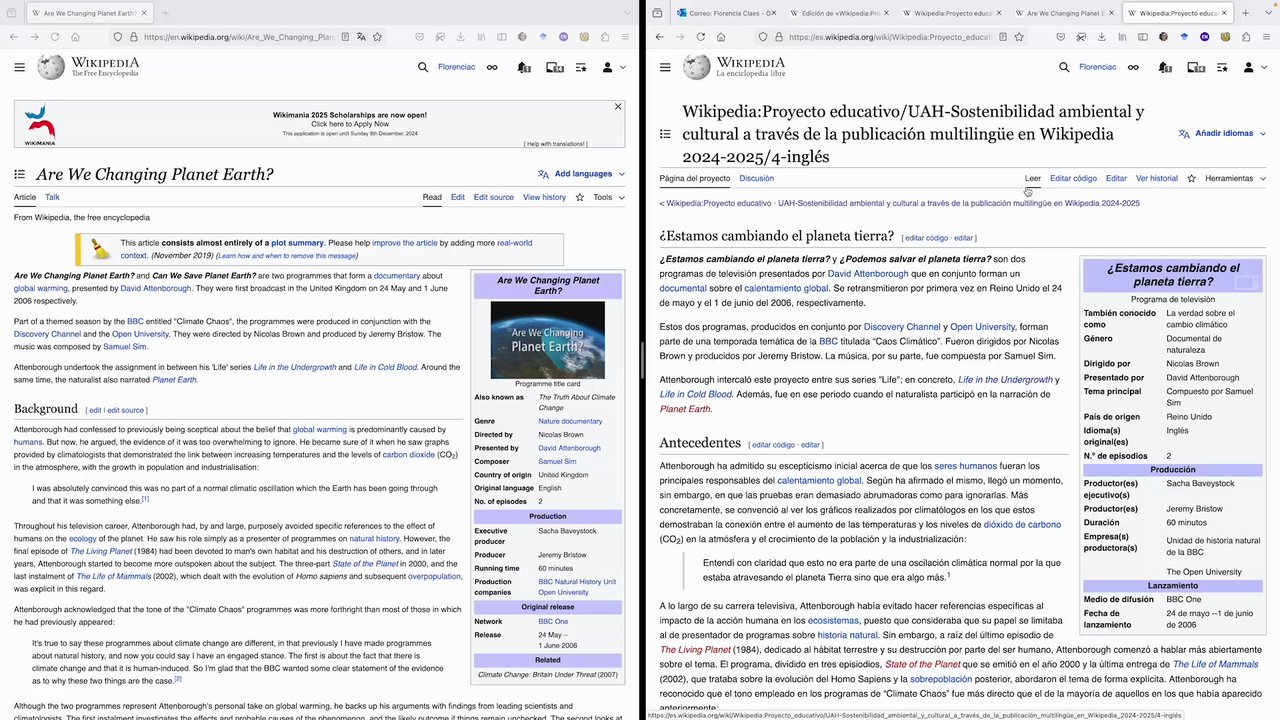Open Add languages dropdown

[581, 174]
